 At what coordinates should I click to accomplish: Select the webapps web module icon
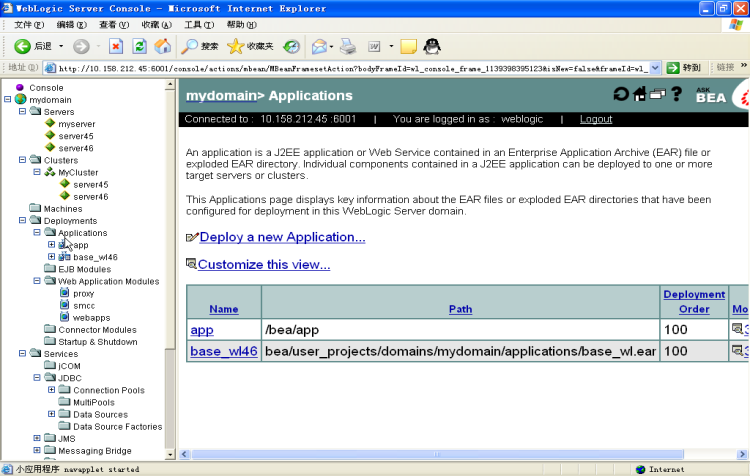[x=65, y=316]
